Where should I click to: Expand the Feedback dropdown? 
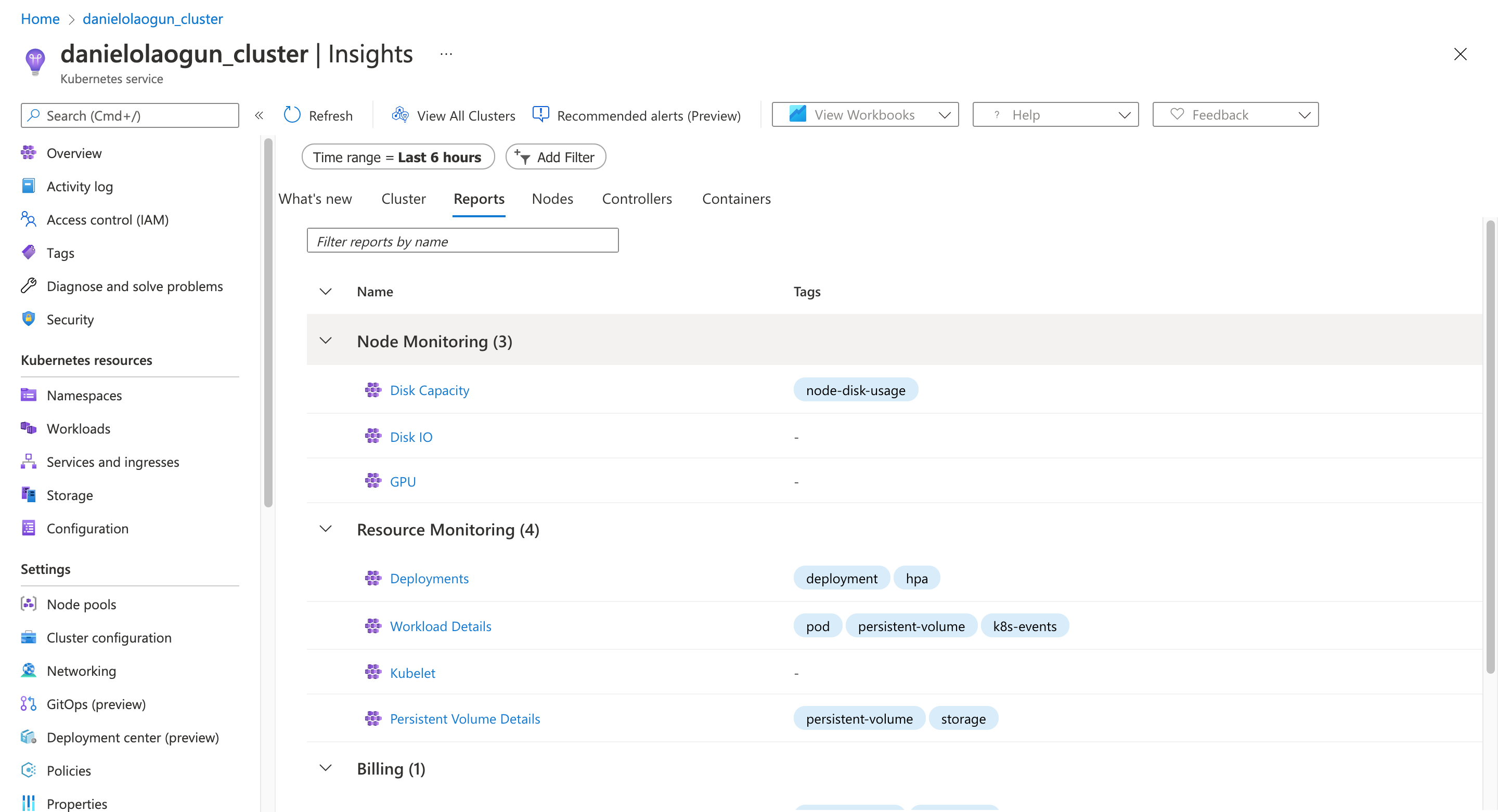coord(1235,114)
